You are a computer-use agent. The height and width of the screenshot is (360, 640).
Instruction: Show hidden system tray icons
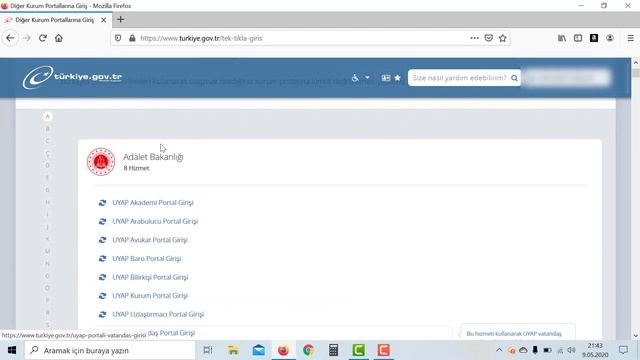(x=499, y=350)
